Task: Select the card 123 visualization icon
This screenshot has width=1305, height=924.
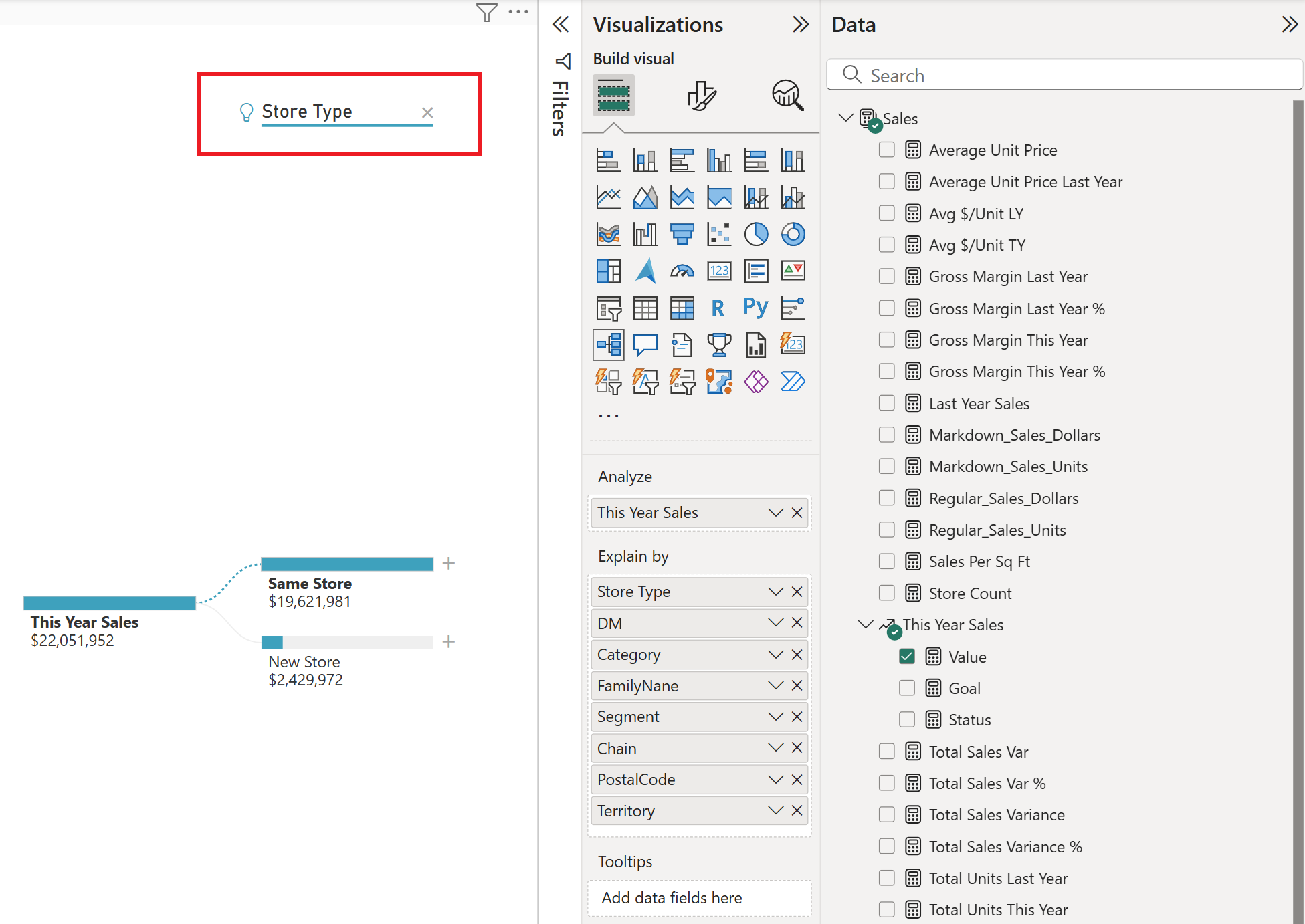Action: 718,271
